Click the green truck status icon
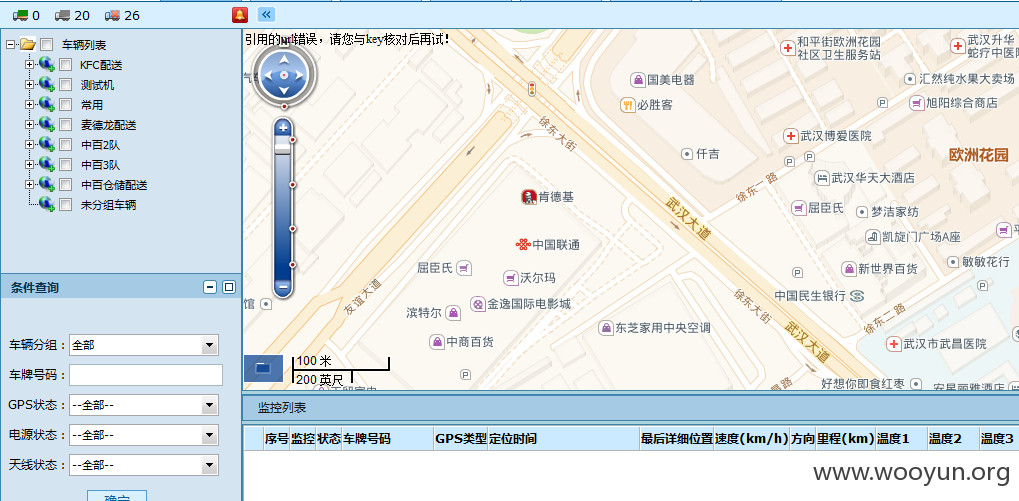 (20, 15)
